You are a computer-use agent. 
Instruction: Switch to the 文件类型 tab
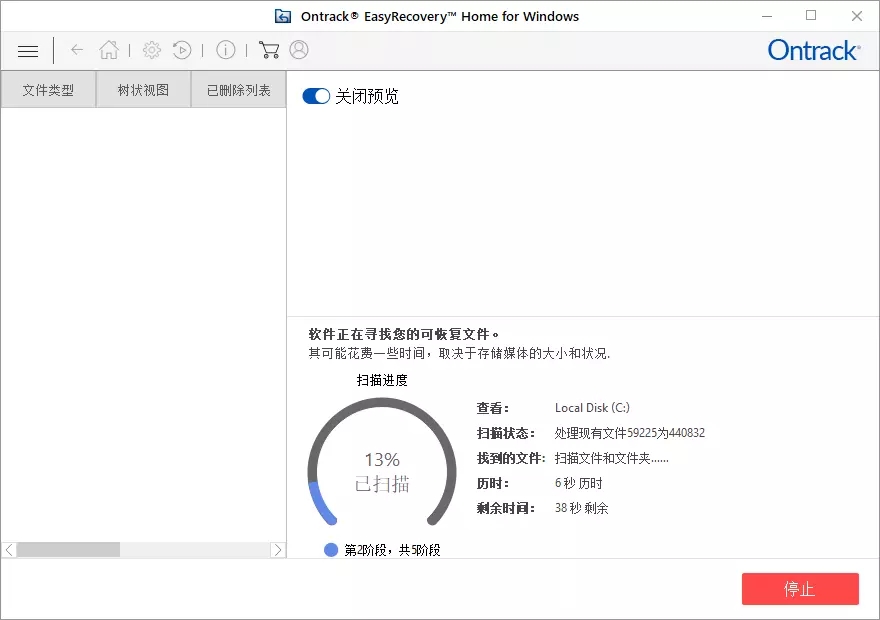pos(48,90)
